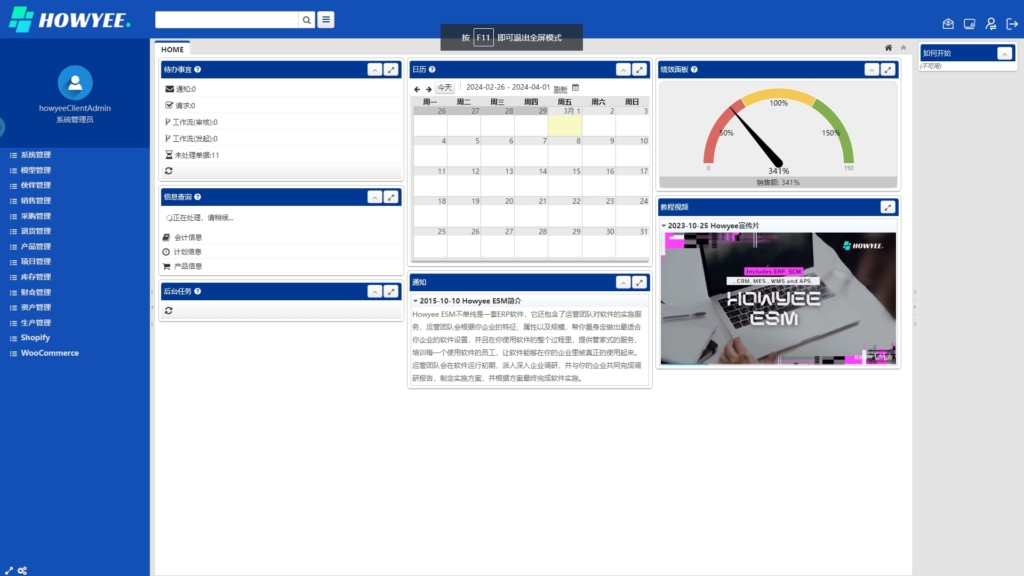Open the calendar date picker icon
The width and height of the screenshot is (1024, 576).
point(575,88)
